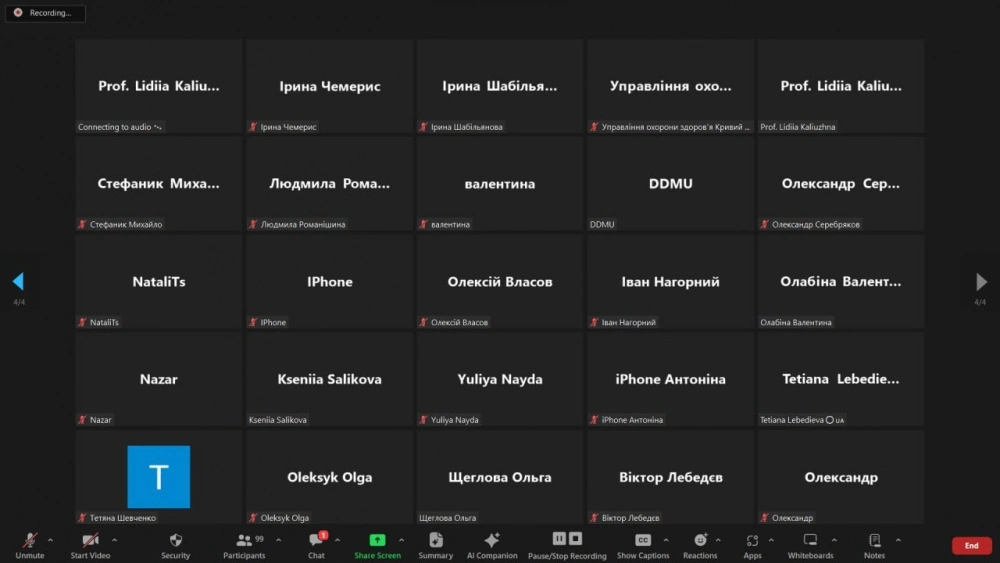The image size is (1000, 563).
Task: Select the Тетяна Шевченко video tile with blue T avatar
Action: click(159, 477)
